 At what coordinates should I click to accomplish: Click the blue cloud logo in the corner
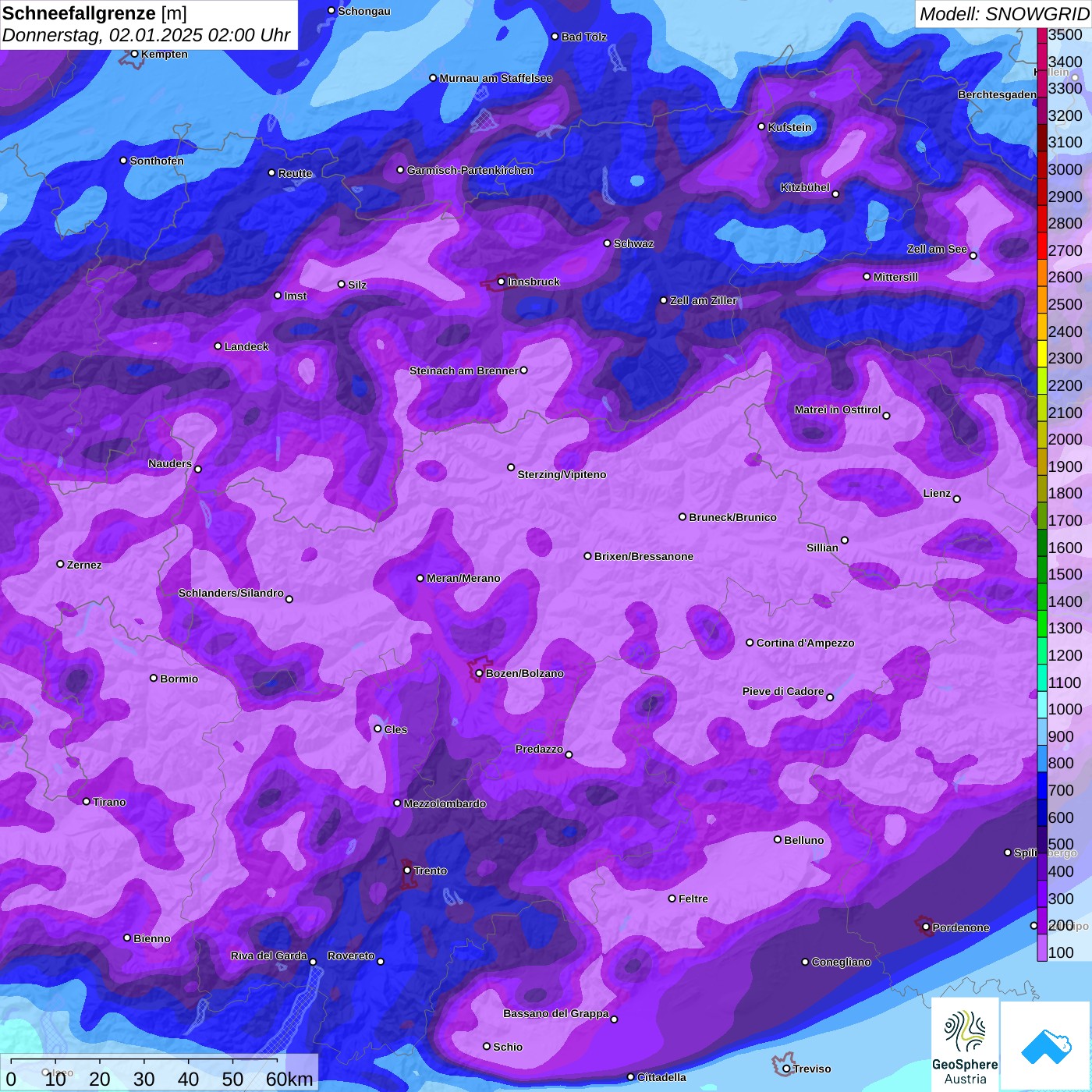pyautogui.click(x=1046, y=1046)
